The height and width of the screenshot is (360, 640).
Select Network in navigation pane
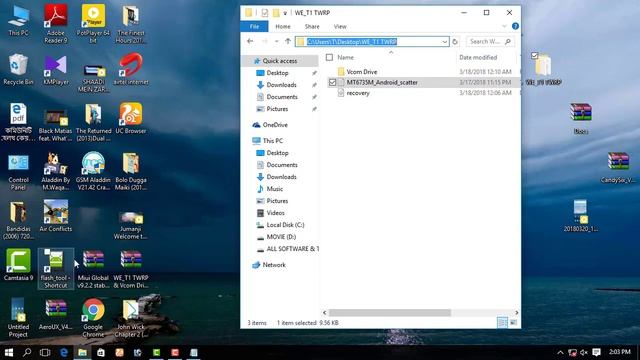pyautogui.click(x=274, y=265)
